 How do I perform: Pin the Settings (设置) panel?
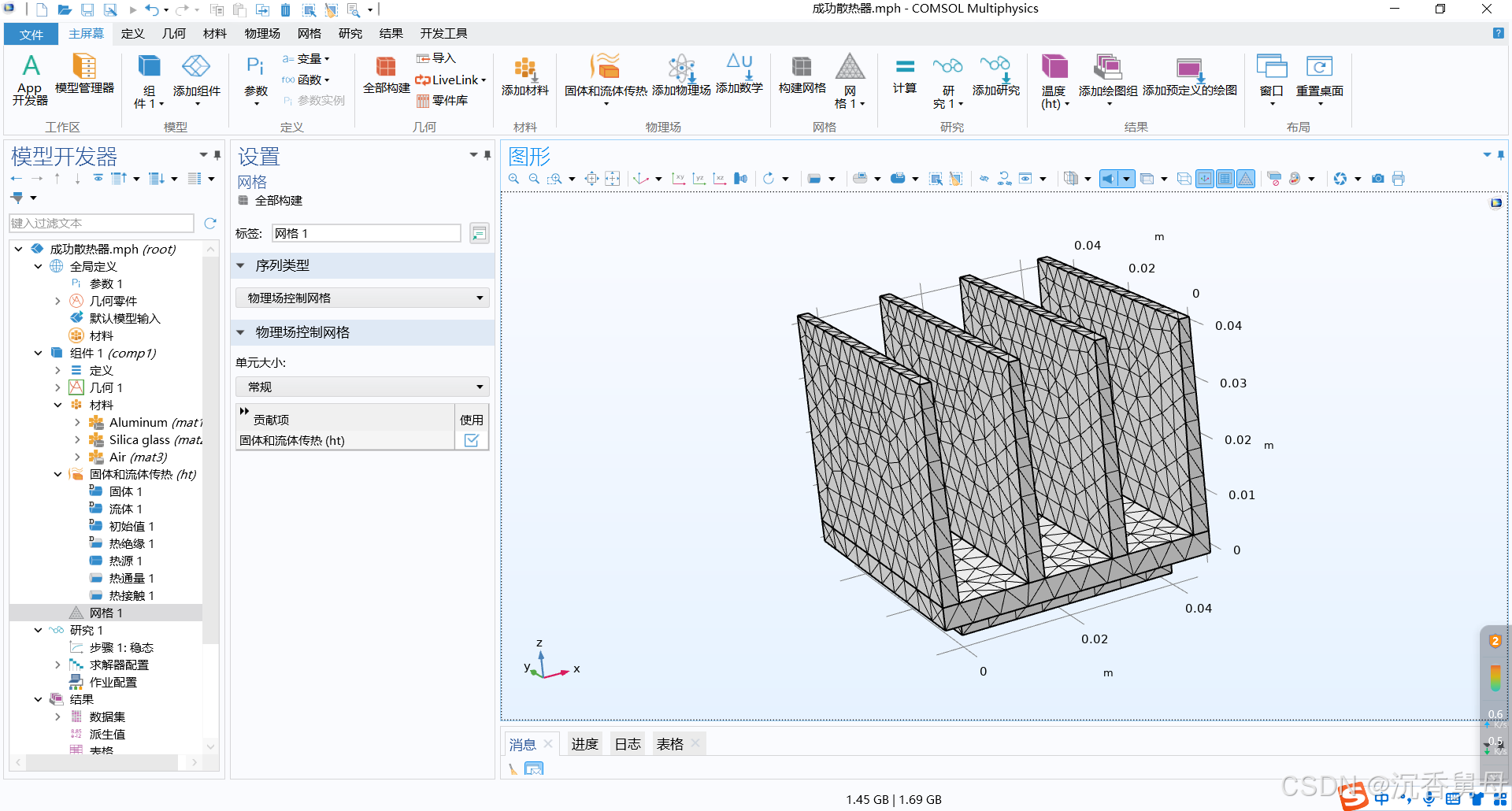click(x=487, y=155)
